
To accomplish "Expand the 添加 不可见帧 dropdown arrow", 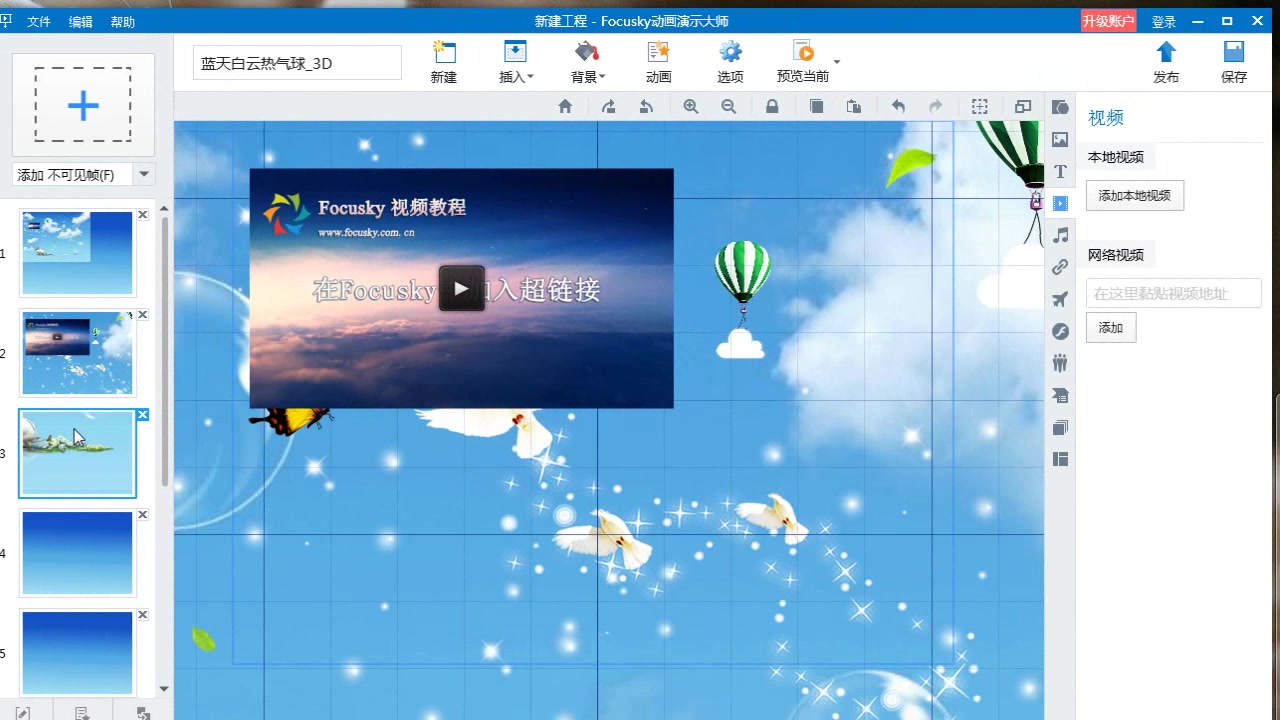I will click(144, 174).
